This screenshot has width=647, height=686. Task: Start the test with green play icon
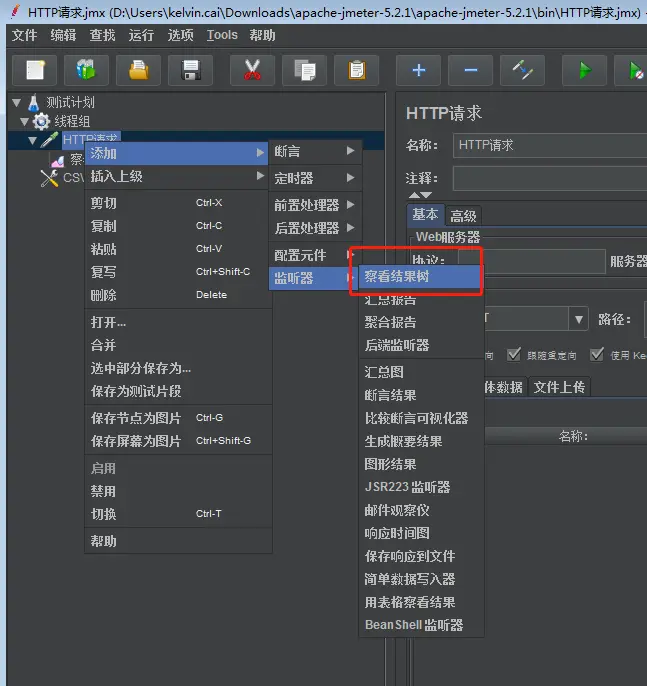pyautogui.click(x=584, y=70)
